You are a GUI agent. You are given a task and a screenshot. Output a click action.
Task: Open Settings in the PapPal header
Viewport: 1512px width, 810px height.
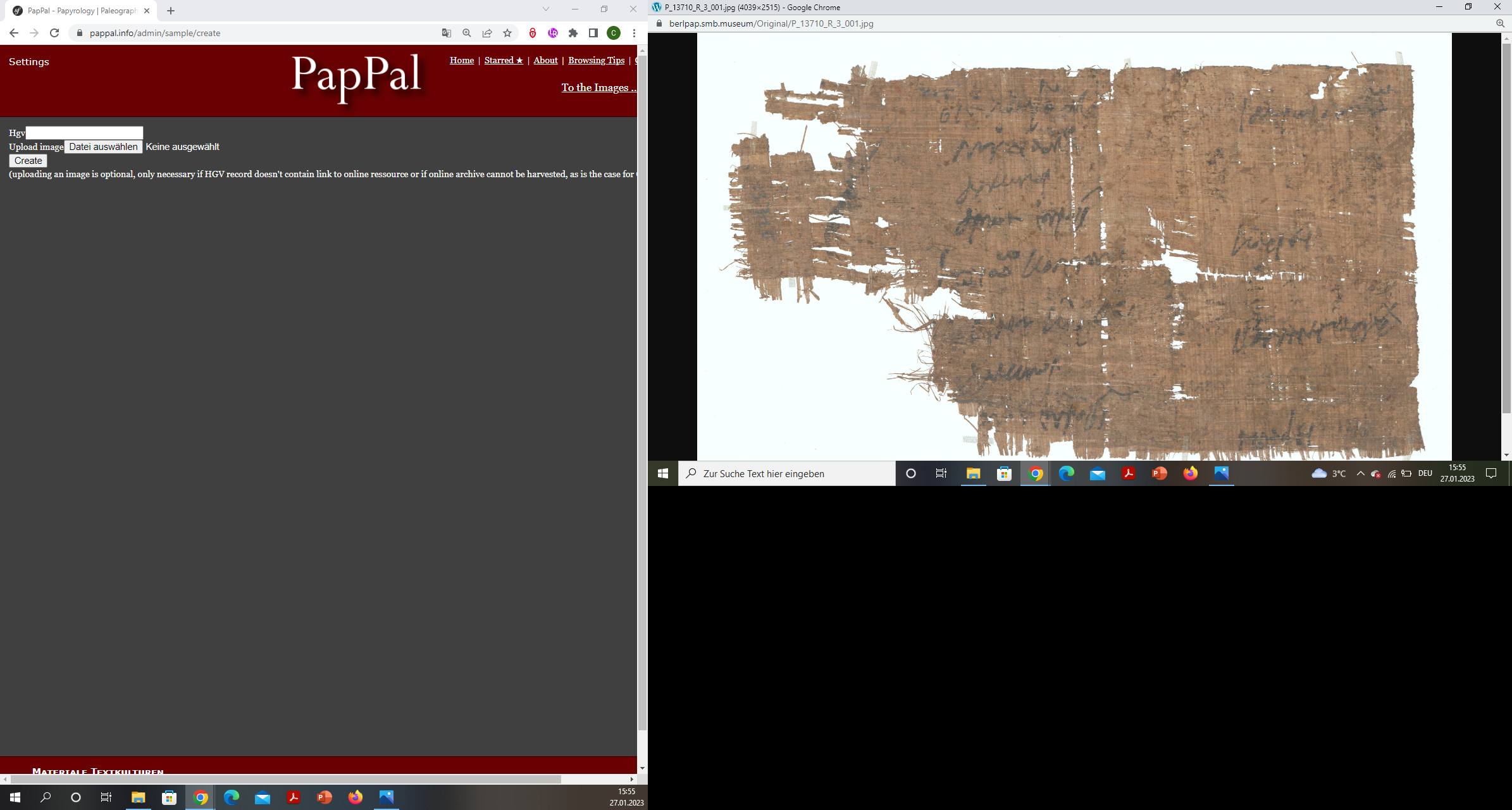[x=29, y=61]
